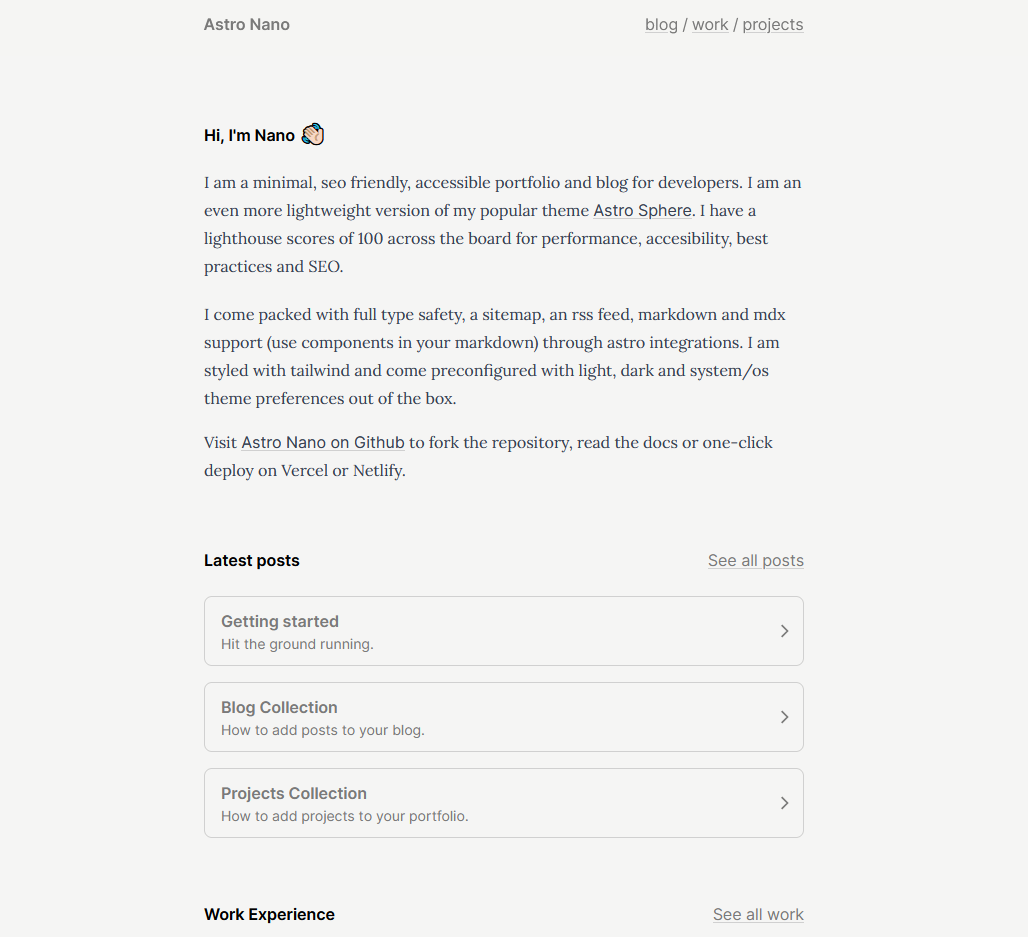
Task: Click the chevron on Blog Collection card
Action: pos(784,717)
